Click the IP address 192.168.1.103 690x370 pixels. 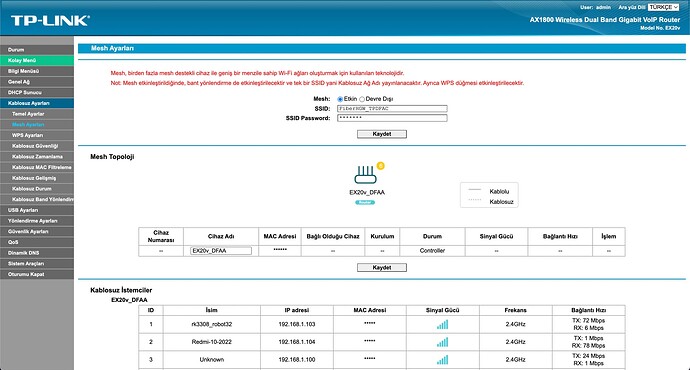click(297, 324)
